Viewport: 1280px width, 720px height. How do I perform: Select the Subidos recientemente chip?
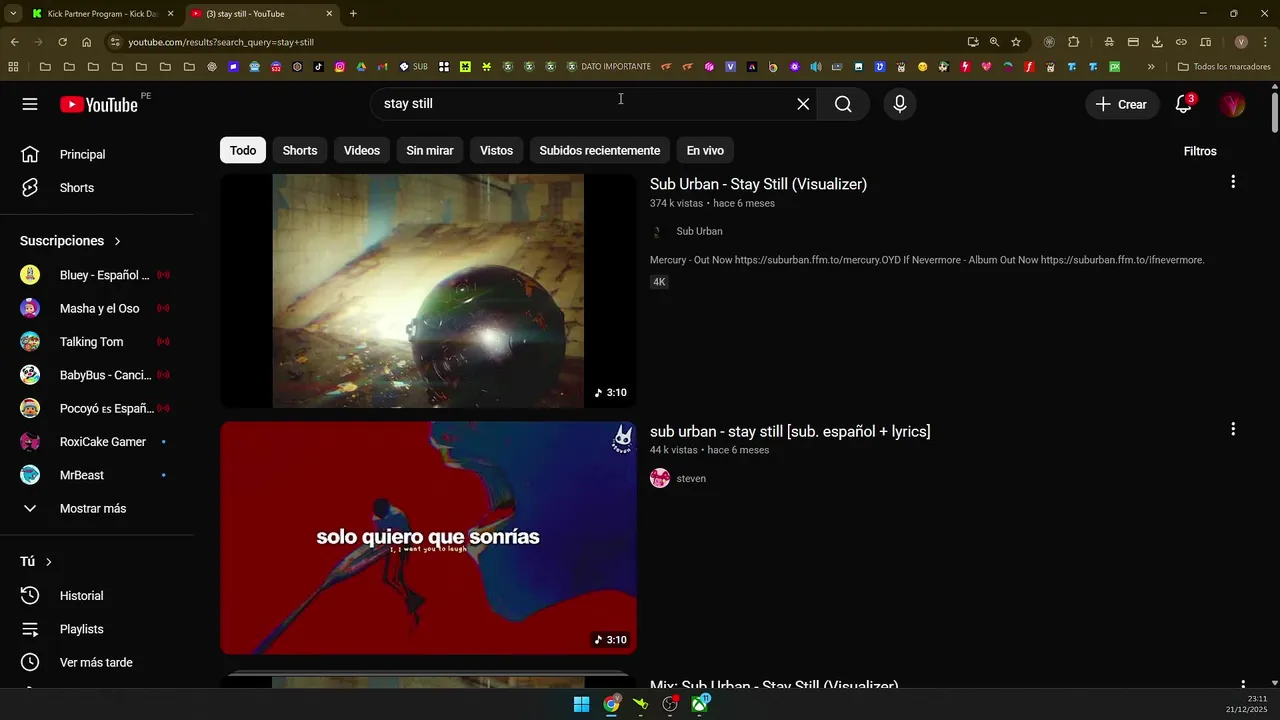(x=600, y=151)
